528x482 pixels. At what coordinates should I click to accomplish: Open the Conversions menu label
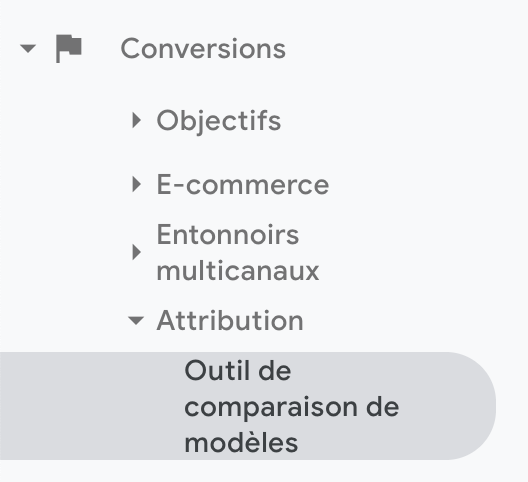pos(203,49)
